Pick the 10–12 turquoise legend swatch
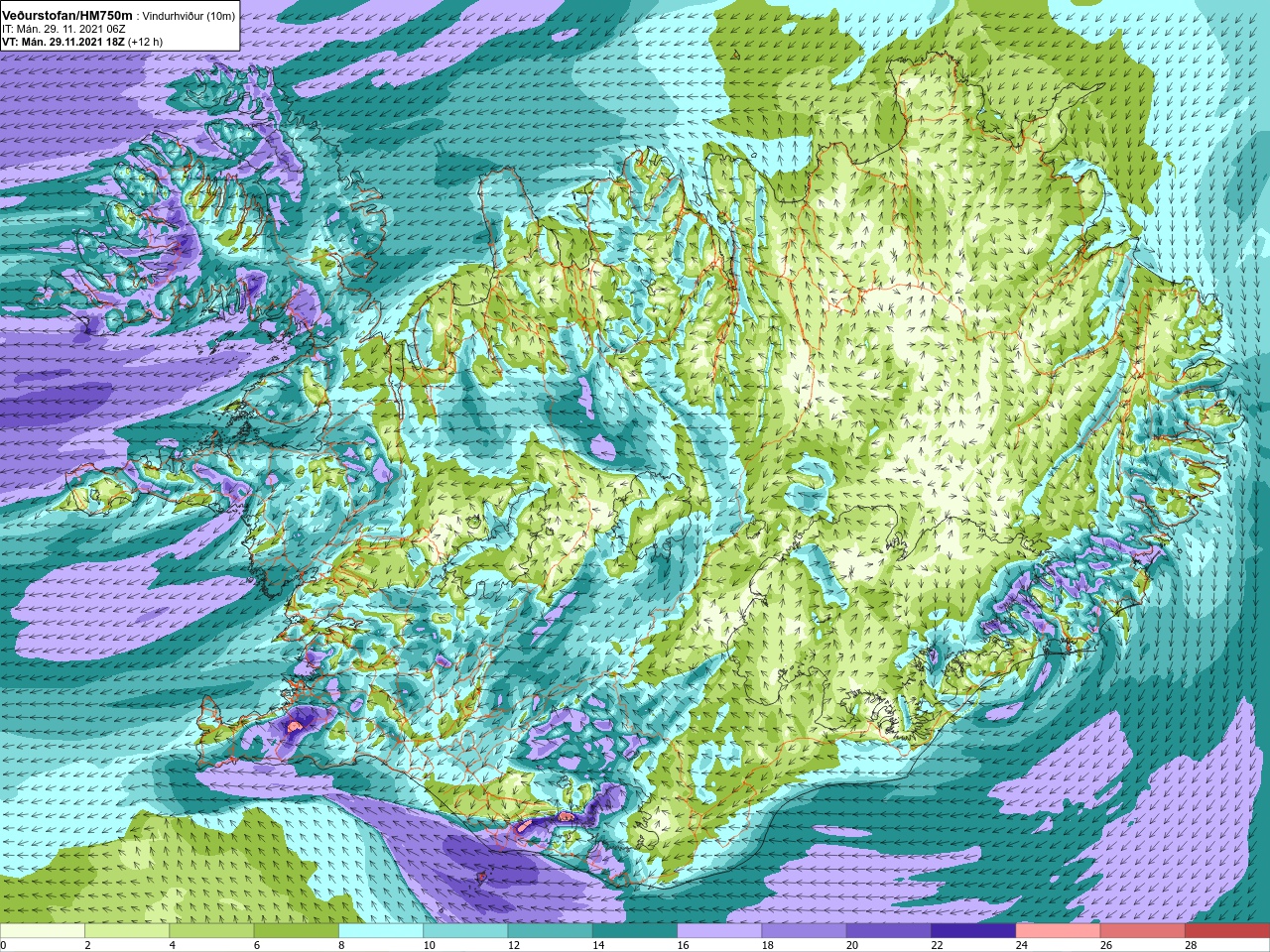This screenshot has width=1270, height=952. [x=465, y=931]
